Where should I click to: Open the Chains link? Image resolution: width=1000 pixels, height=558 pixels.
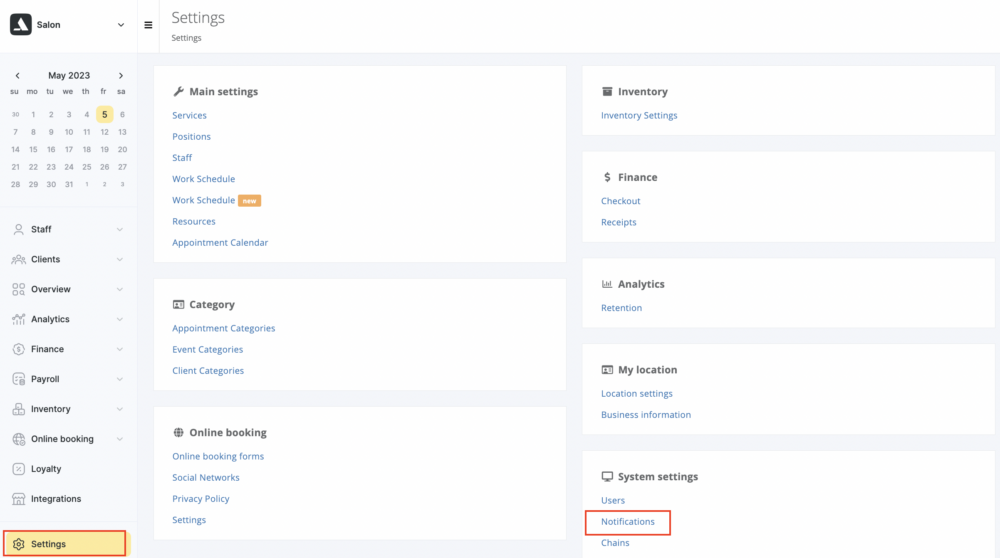(615, 543)
